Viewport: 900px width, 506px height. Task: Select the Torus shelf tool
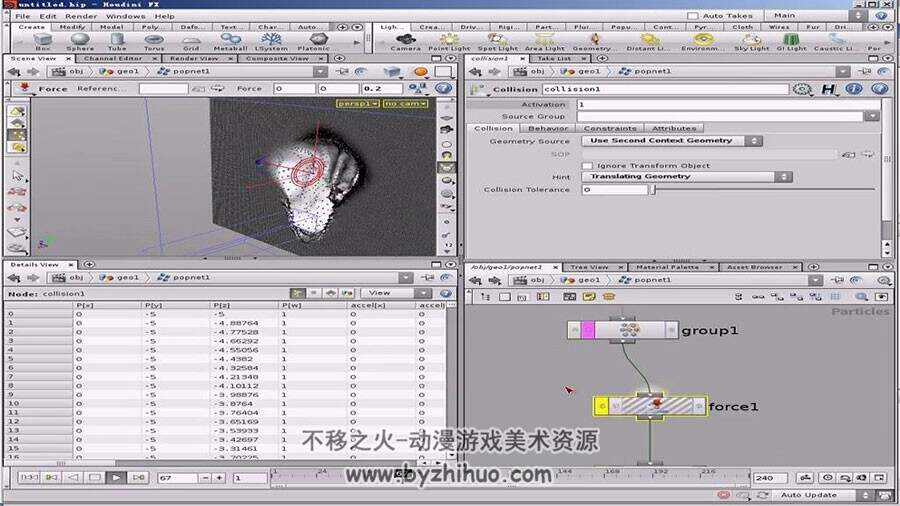[x=154, y=42]
